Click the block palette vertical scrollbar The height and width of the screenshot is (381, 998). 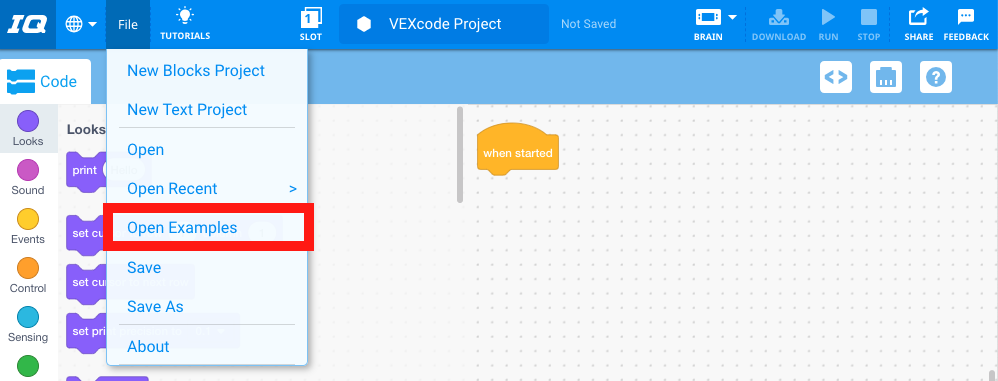pyautogui.click(x=460, y=155)
